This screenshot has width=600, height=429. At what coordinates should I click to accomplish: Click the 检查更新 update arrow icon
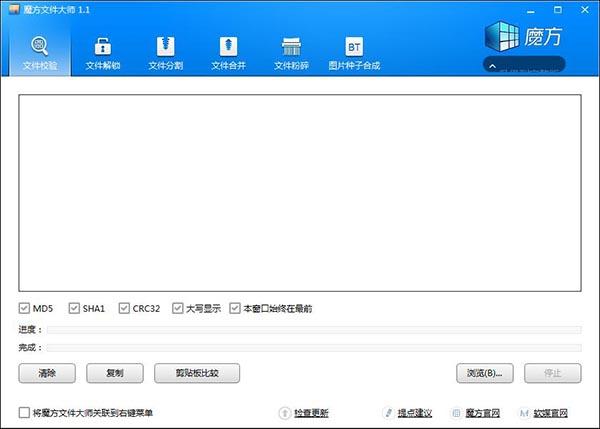click(285, 413)
